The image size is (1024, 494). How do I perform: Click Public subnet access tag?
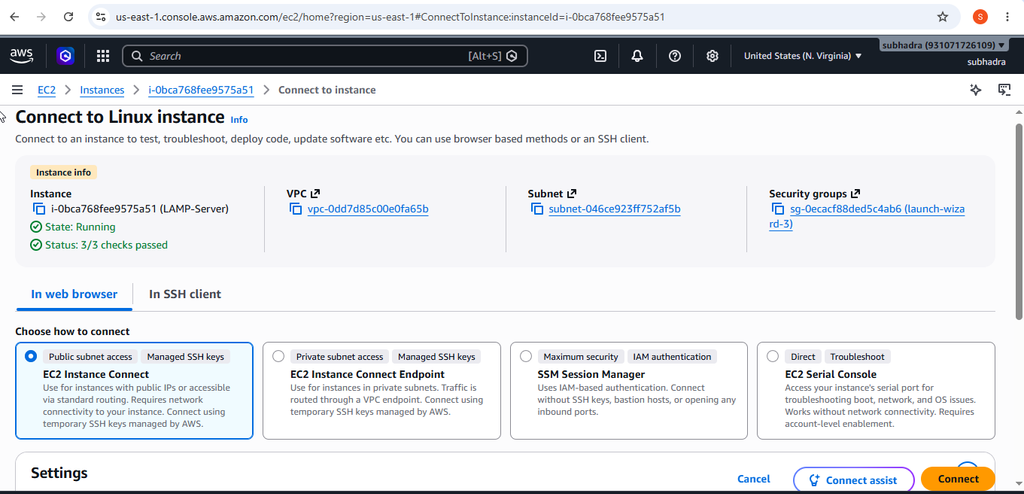[90, 357]
